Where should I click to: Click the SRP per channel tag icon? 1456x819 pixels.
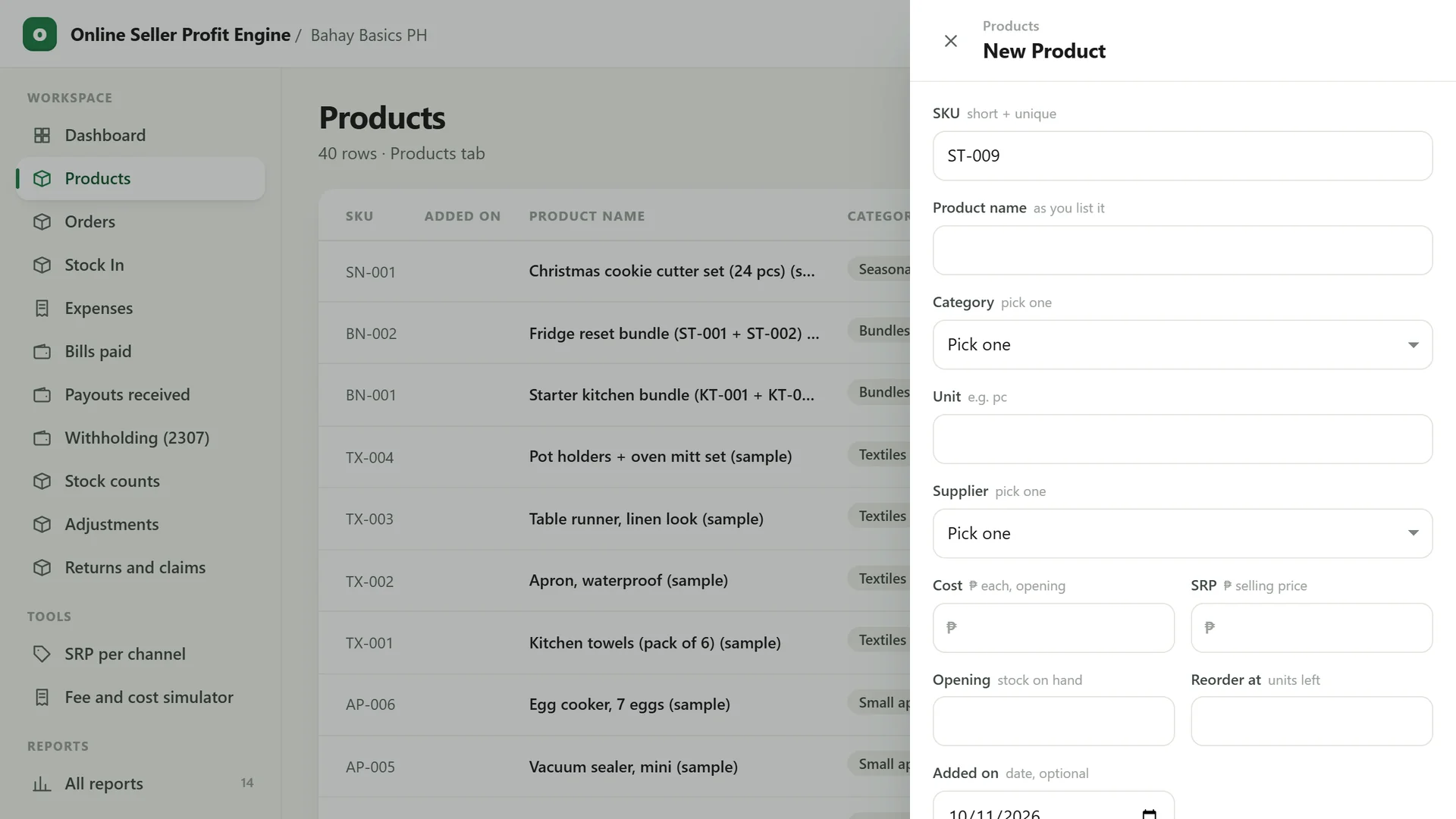(42, 654)
